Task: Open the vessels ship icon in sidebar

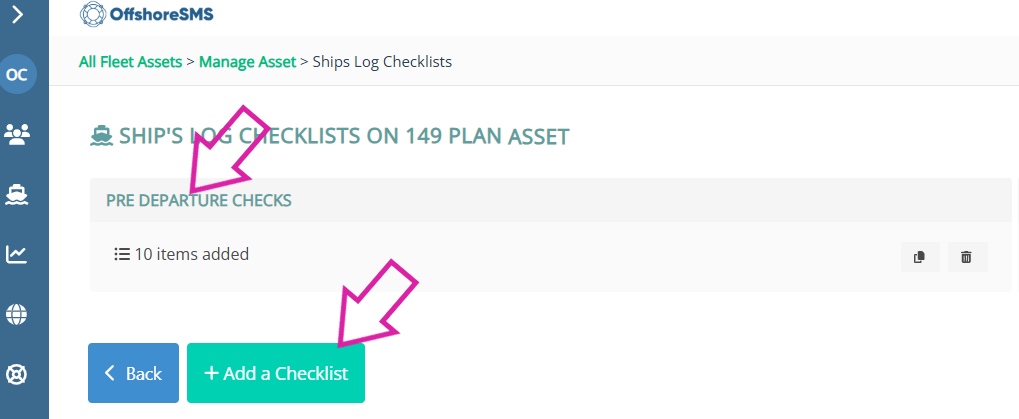Action: pyautogui.click(x=17, y=194)
